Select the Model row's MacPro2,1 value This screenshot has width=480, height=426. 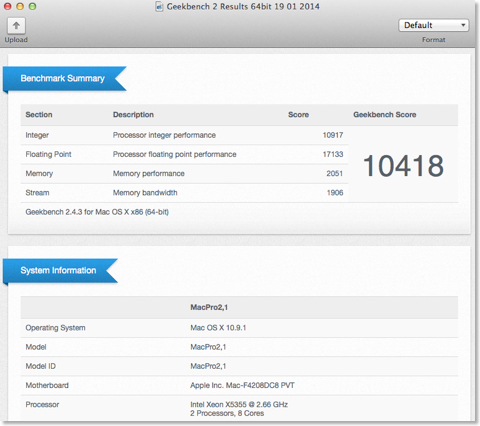(x=208, y=347)
